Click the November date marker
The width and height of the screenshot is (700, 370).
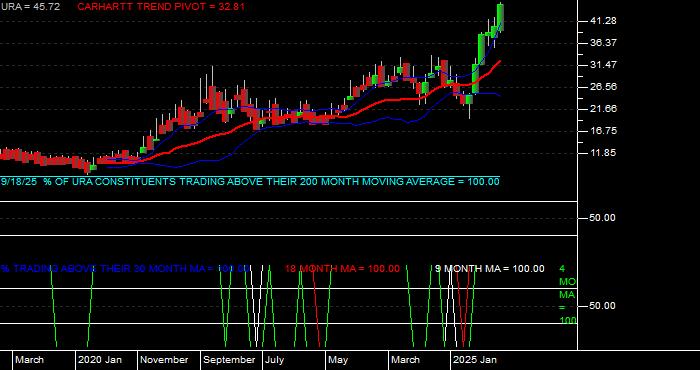point(165,360)
